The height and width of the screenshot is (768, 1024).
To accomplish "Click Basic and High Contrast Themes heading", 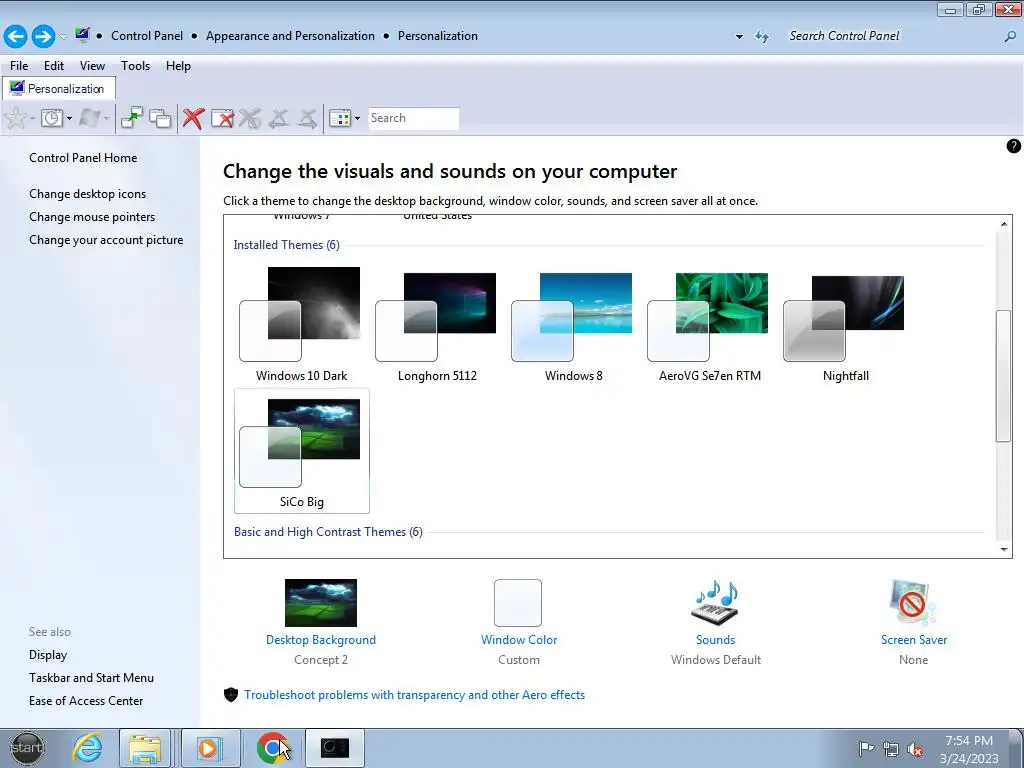I will point(328,532).
